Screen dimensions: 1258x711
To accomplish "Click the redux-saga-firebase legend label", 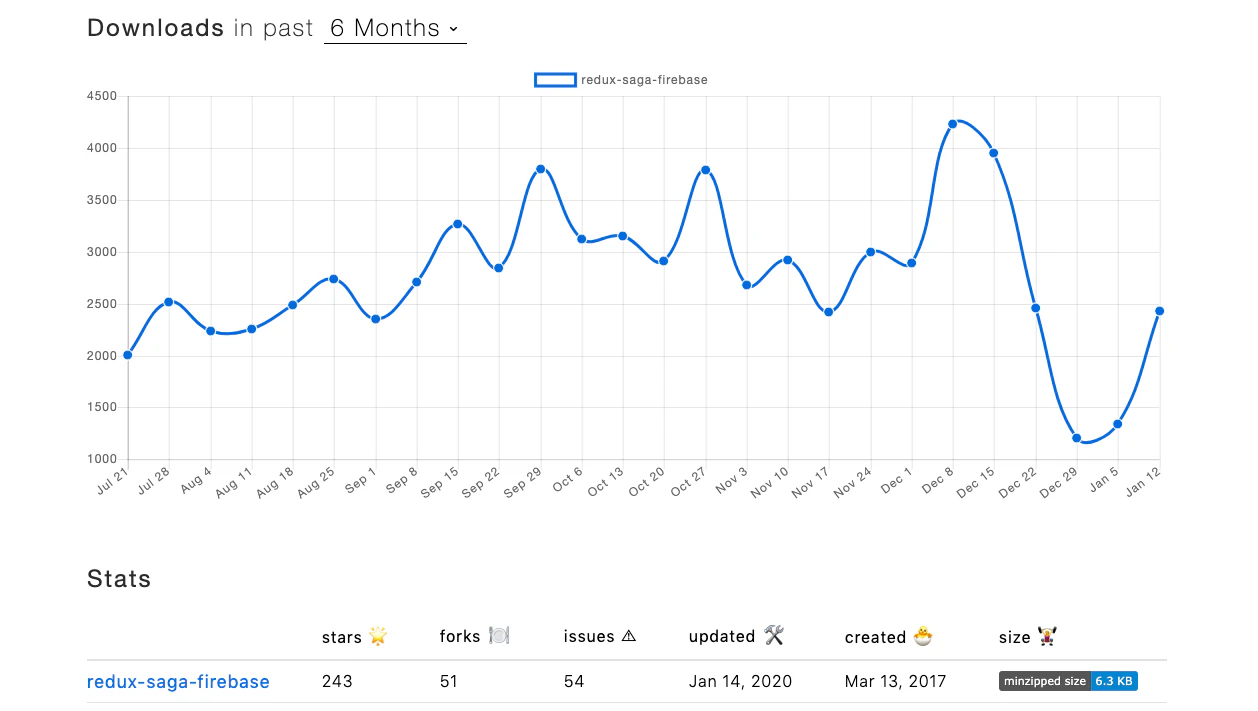I will [644, 80].
